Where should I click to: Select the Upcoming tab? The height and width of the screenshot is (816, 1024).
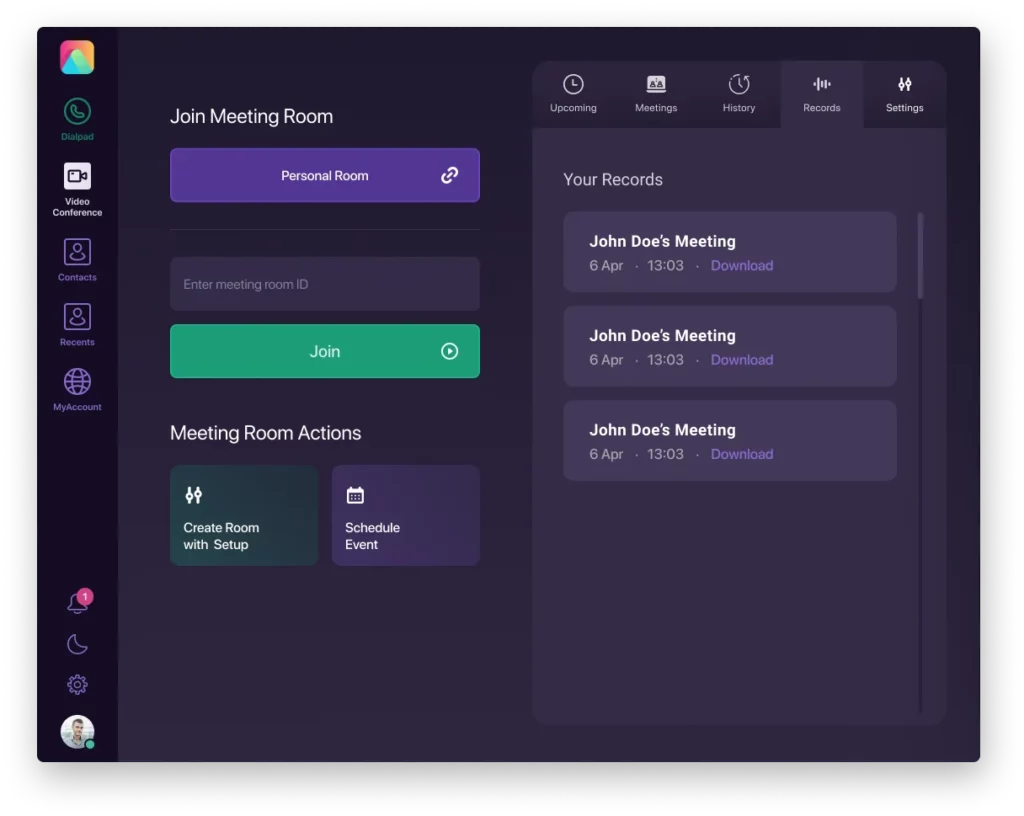pyautogui.click(x=573, y=94)
